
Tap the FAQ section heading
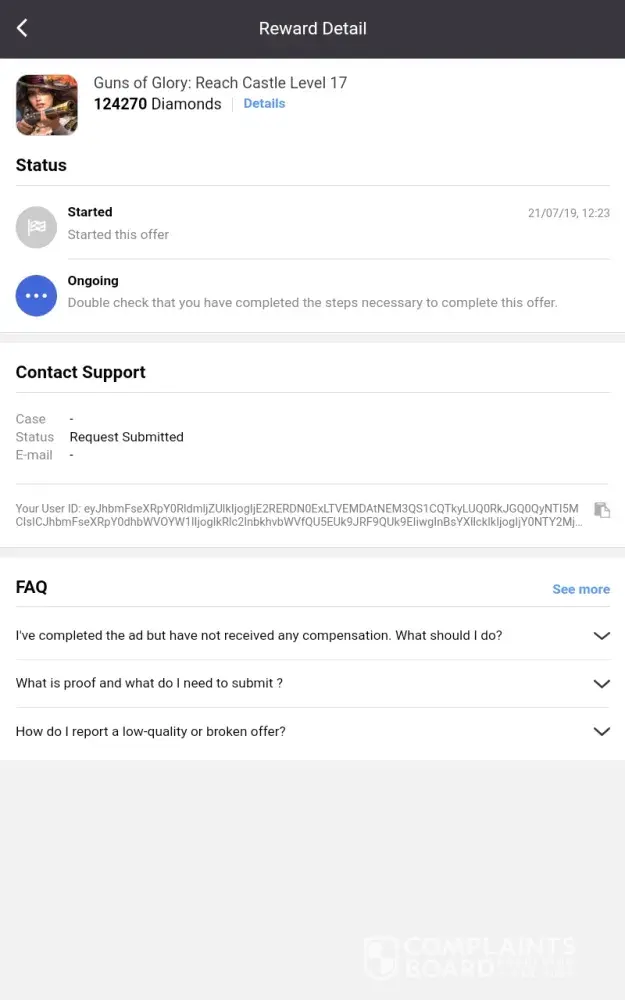pos(31,587)
